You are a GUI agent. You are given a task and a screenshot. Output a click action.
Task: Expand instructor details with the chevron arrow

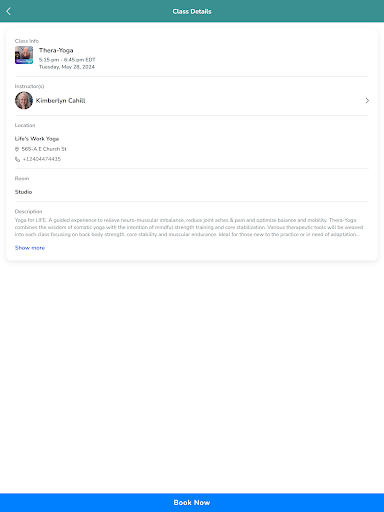tap(367, 100)
